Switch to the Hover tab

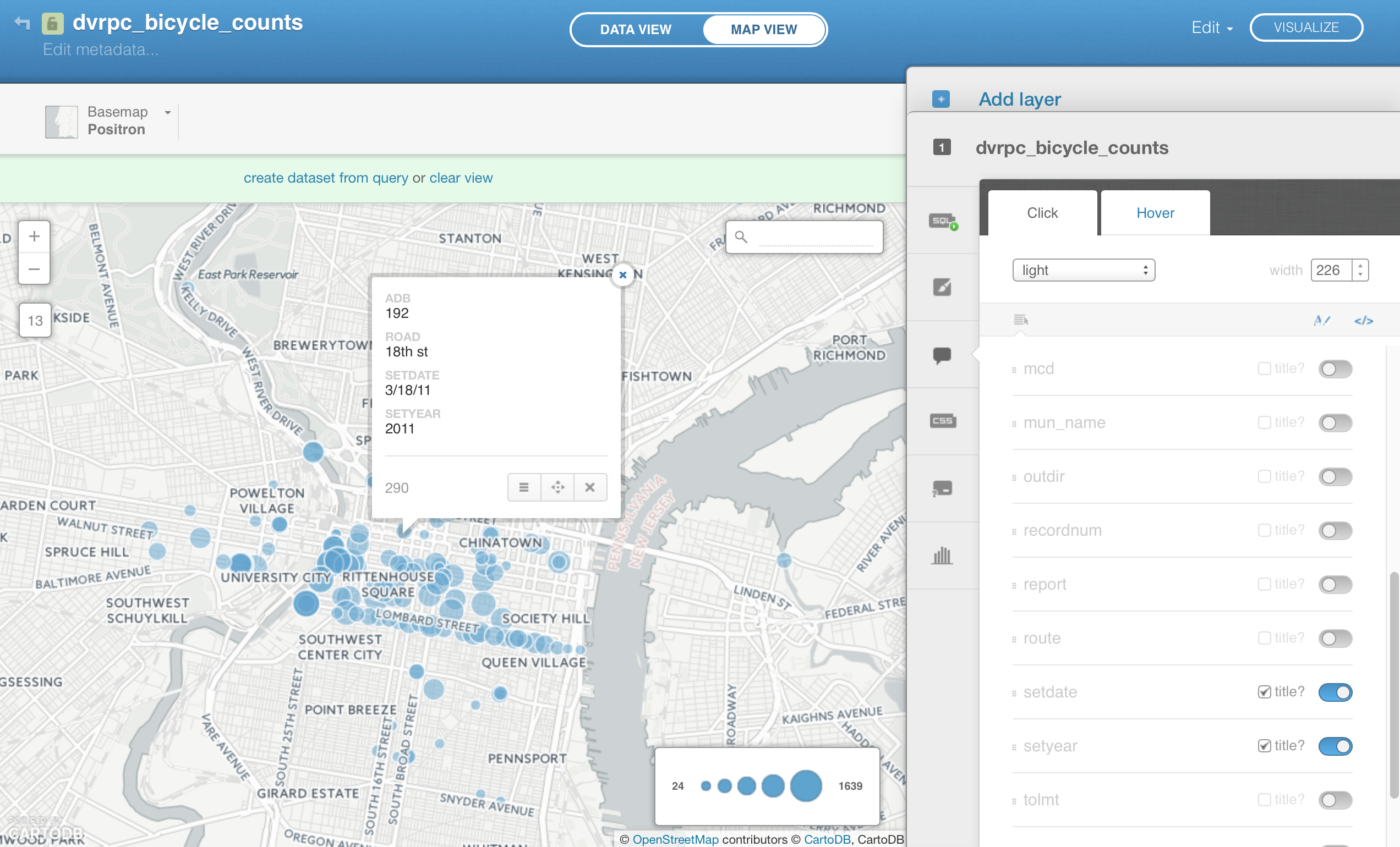tap(1155, 213)
